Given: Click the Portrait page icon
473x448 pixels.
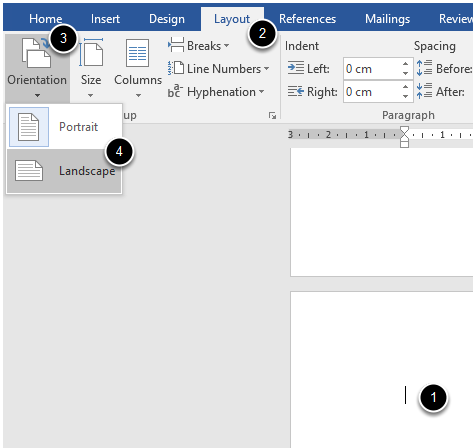Looking at the screenshot, I should click(28, 127).
